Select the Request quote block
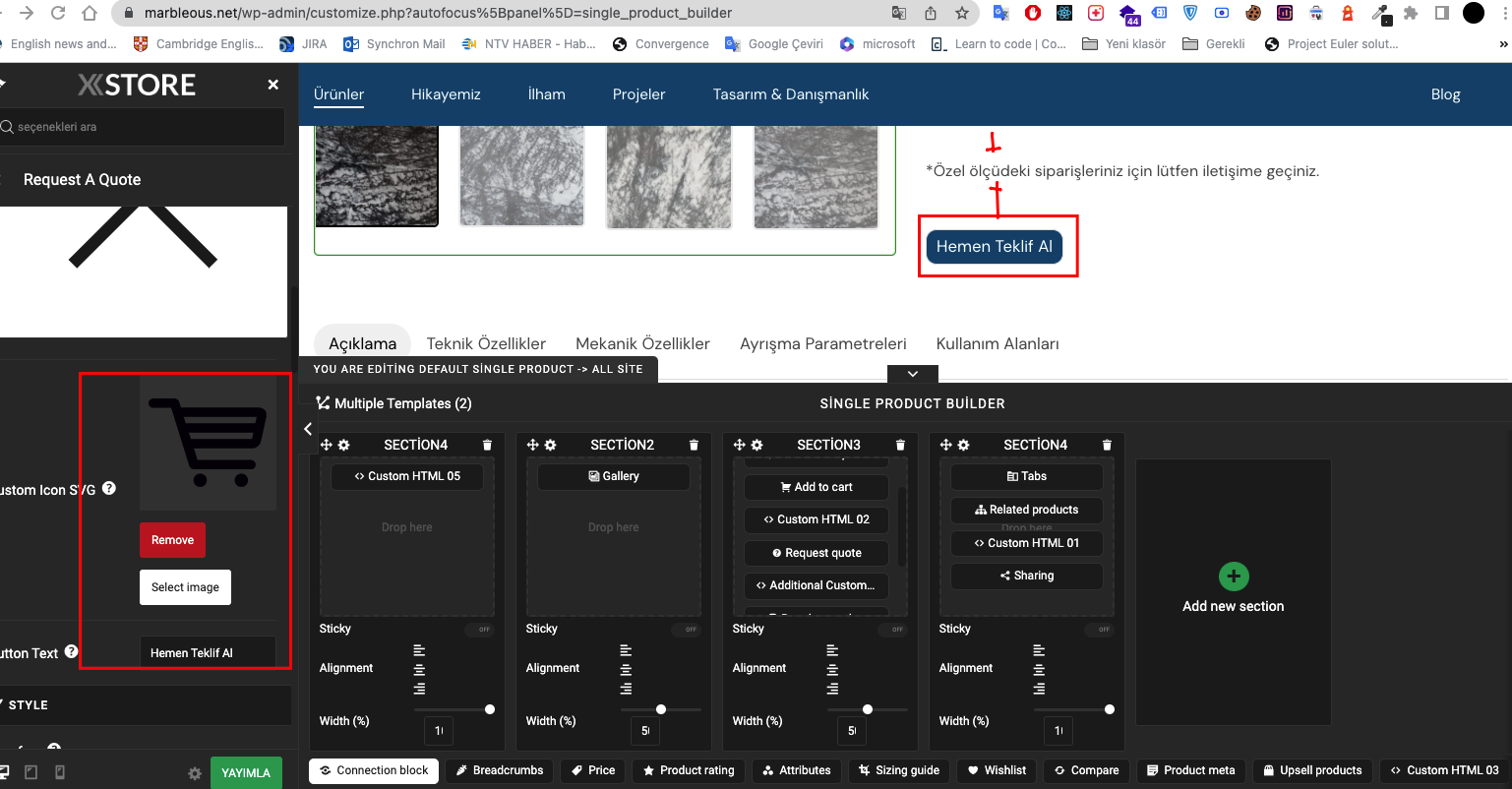This screenshot has width=1512, height=789. coord(816,553)
